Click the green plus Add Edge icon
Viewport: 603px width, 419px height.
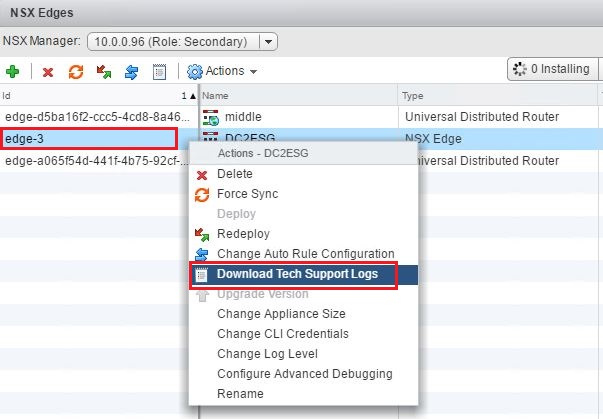(12, 71)
